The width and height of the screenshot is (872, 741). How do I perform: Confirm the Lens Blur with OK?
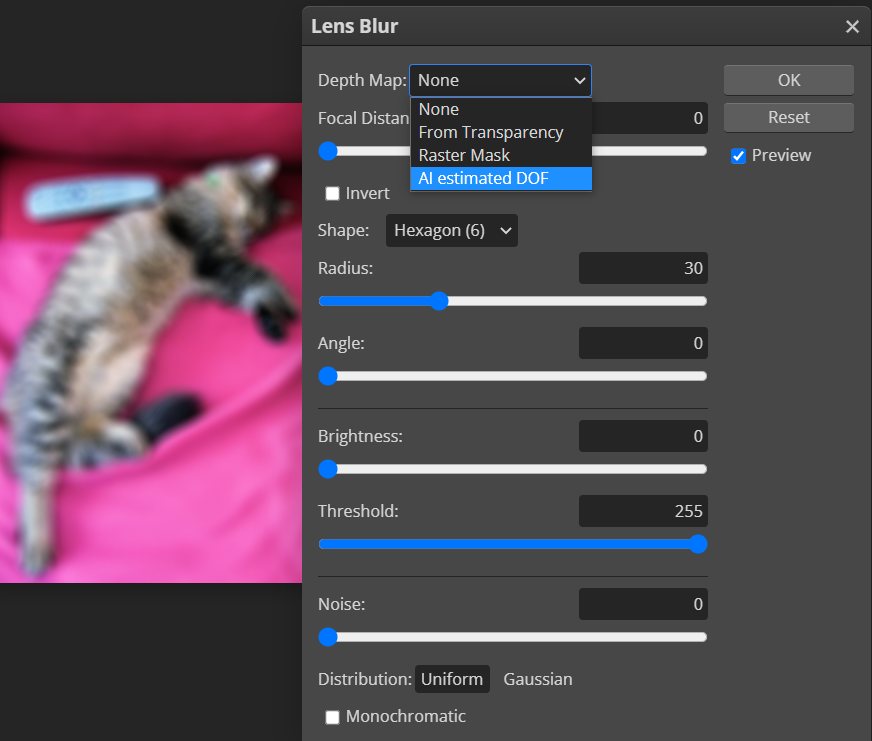coord(788,81)
